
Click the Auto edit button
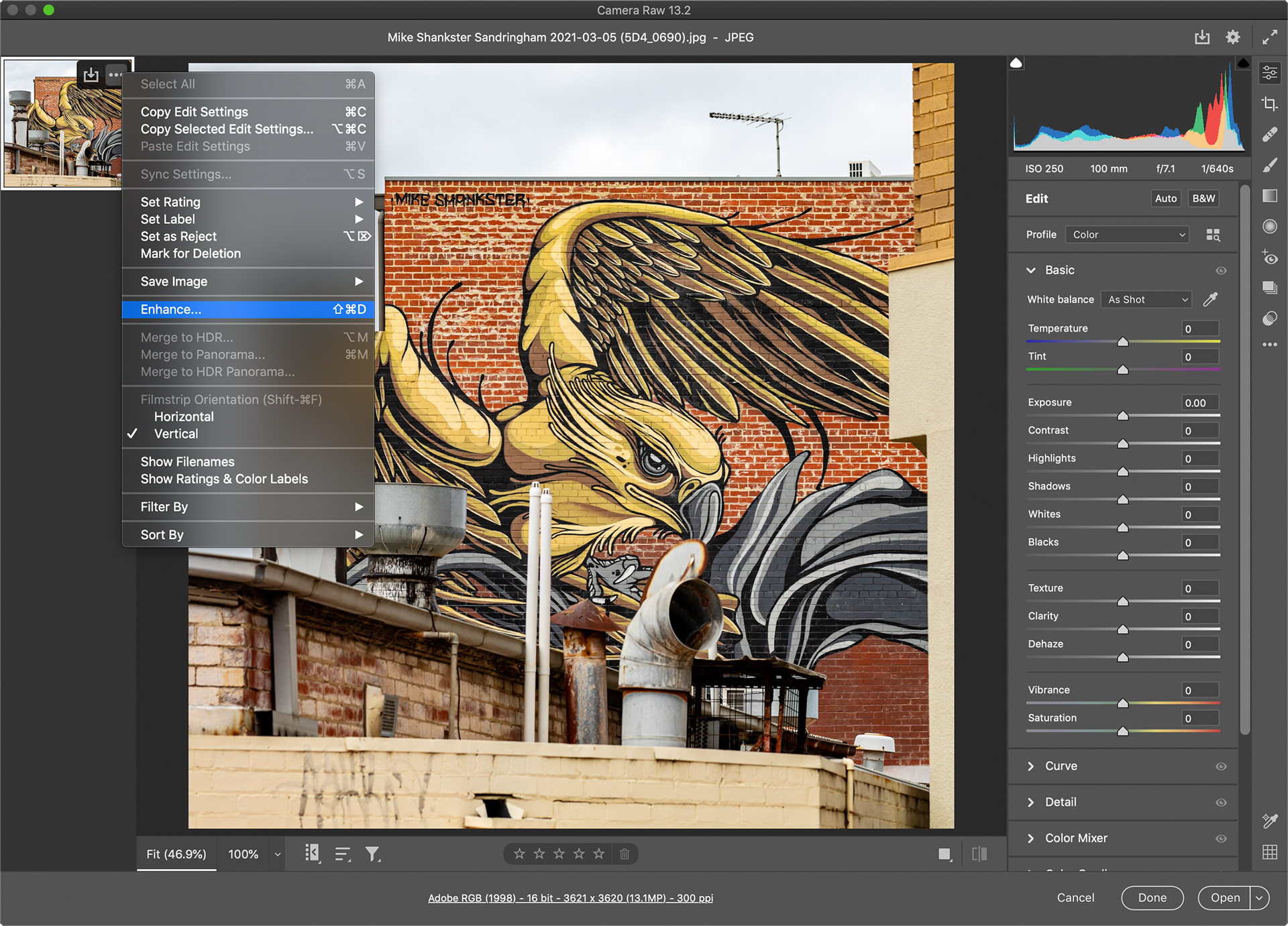click(1165, 198)
